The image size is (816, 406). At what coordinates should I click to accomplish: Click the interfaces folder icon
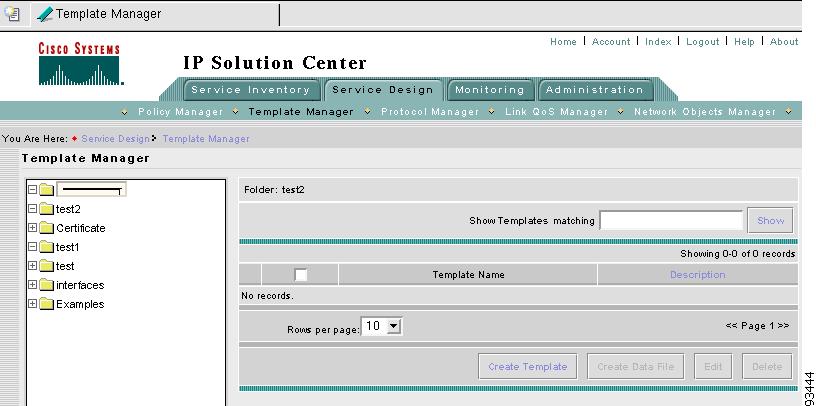coord(47,285)
